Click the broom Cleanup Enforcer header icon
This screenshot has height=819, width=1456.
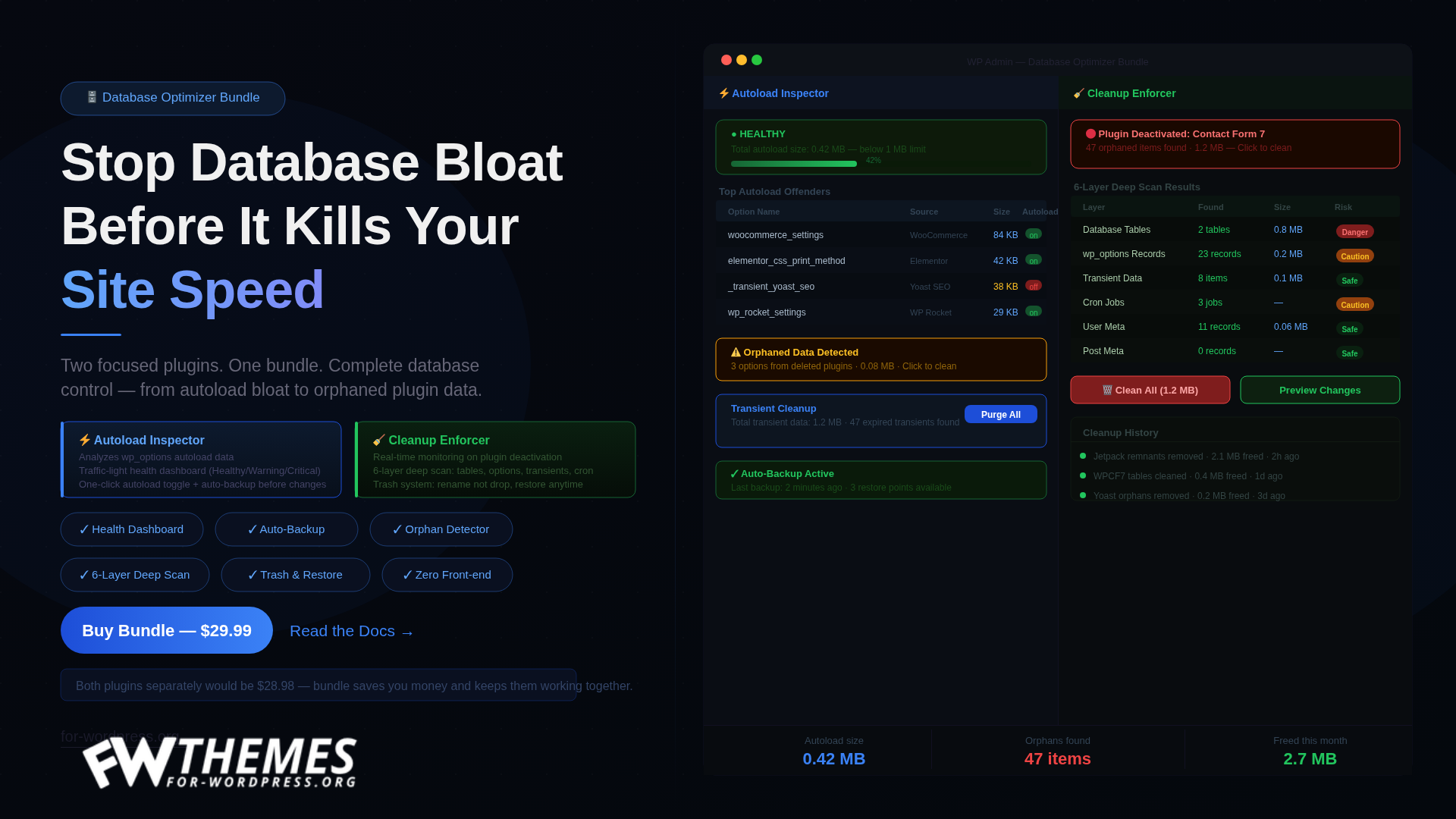tap(1078, 93)
